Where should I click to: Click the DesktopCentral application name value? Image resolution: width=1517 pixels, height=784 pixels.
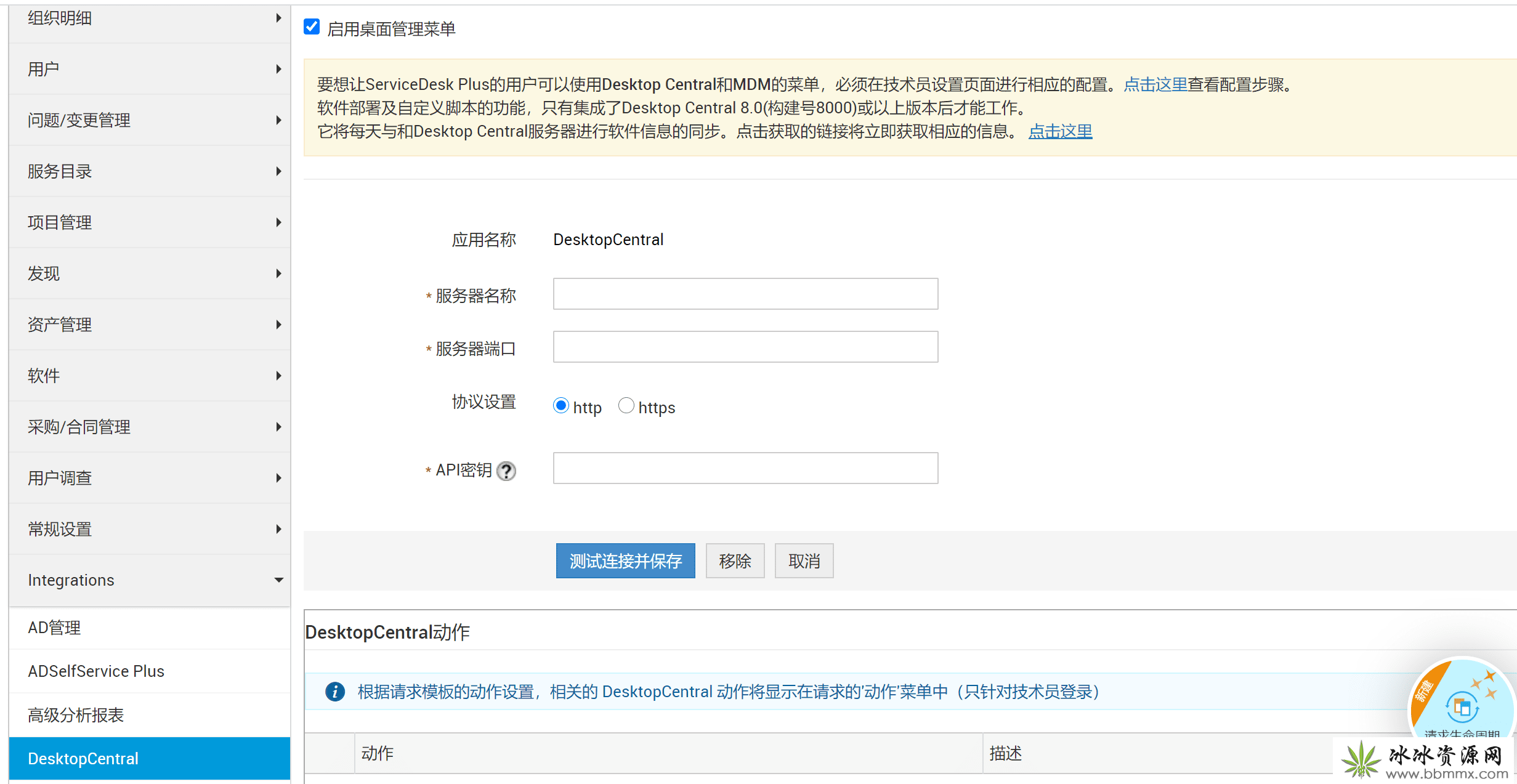608,240
